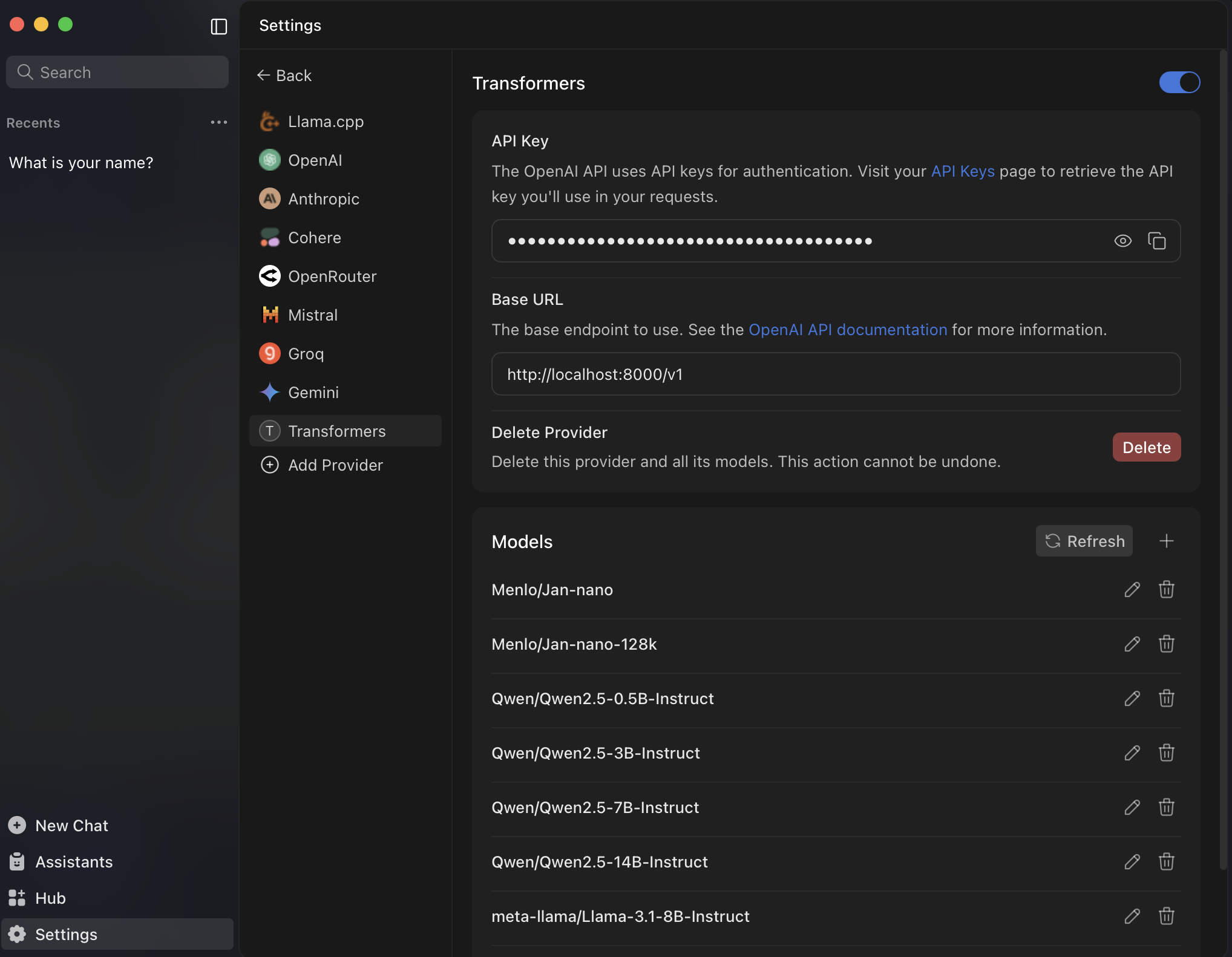Delete the Llama-3.1-8B-Instruct model
This screenshot has height=957, width=1232.
click(1166, 916)
